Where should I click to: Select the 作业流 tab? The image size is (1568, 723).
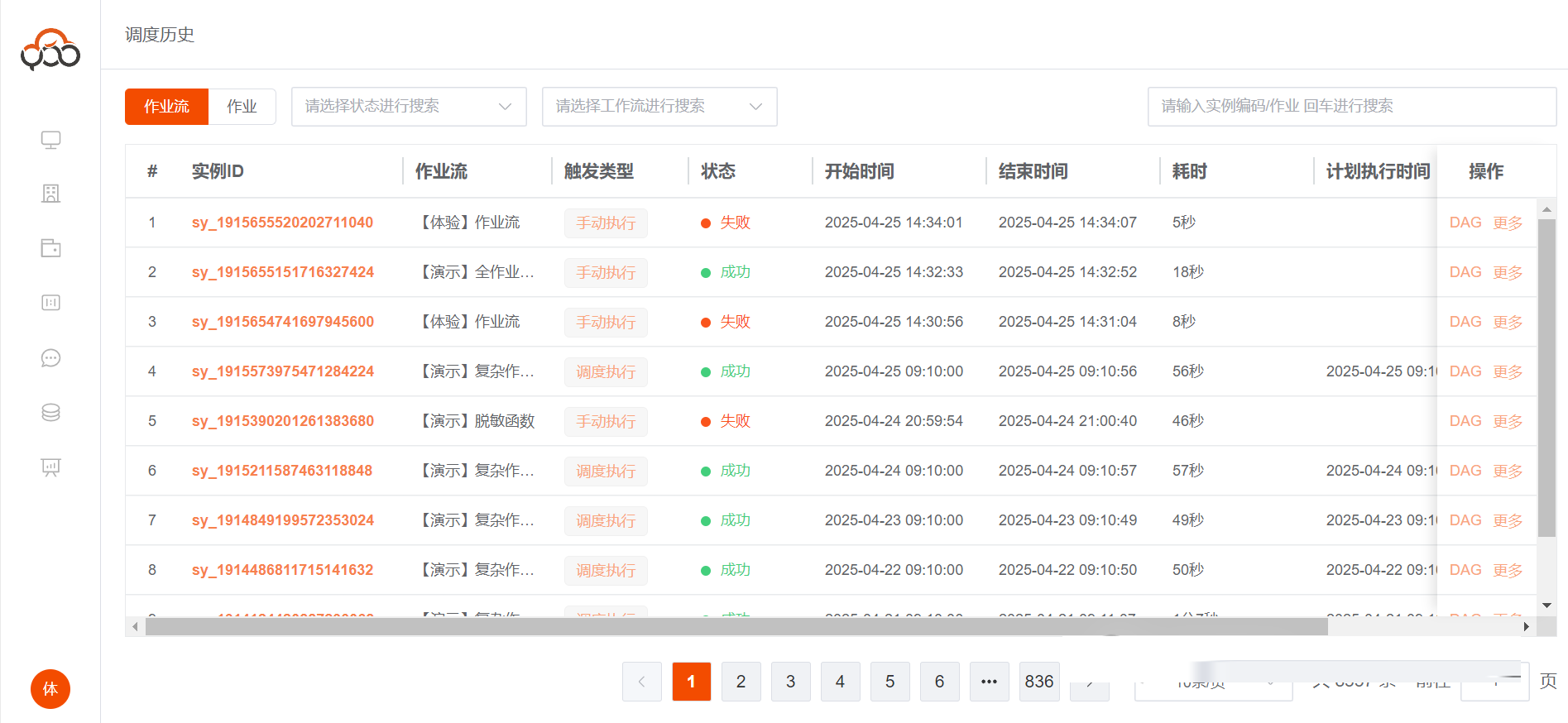166,107
